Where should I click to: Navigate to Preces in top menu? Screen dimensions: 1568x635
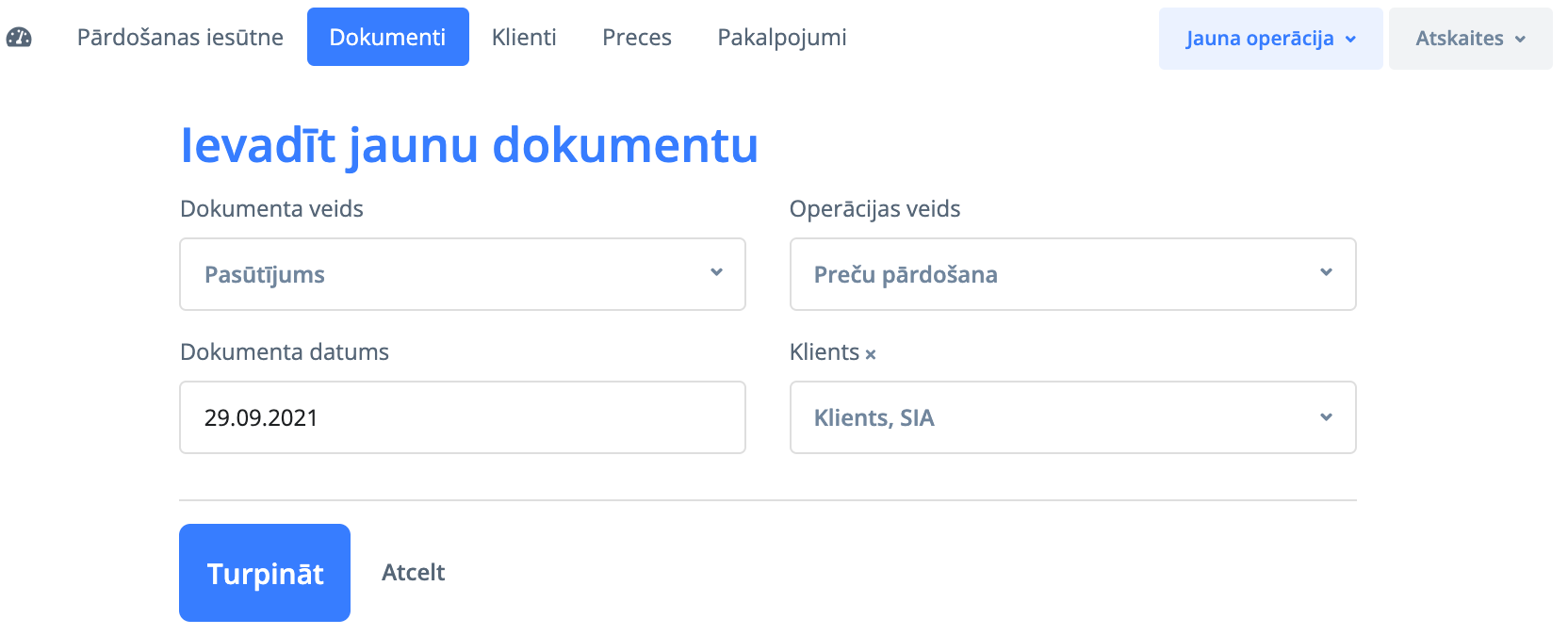coord(637,38)
